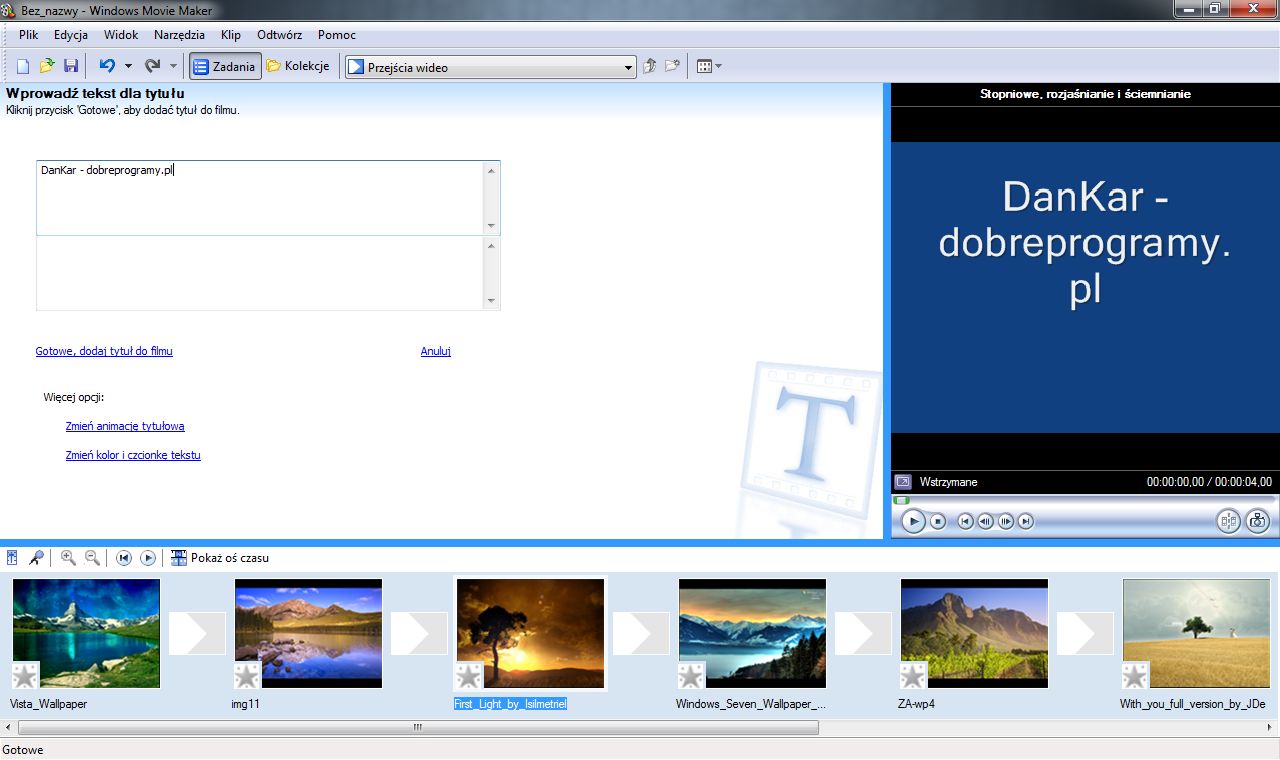Click 'Zmień kolor i czcionkę tekstu' link
Viewport: 1280px width, 760px height.
point(133,456)
